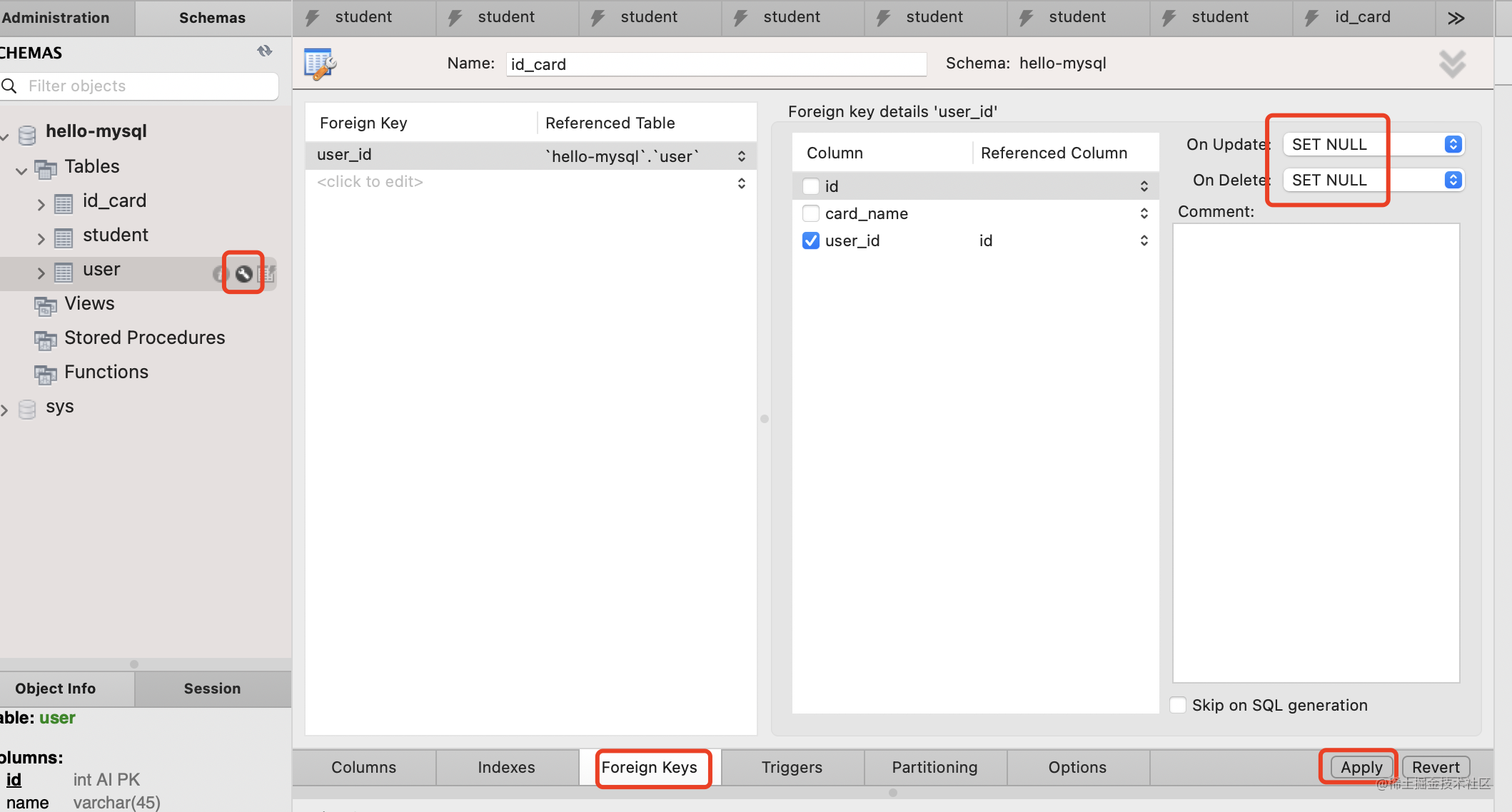The image size is (1512, 812).
Task: Click the sys database icon
Action: click(27, 409)
